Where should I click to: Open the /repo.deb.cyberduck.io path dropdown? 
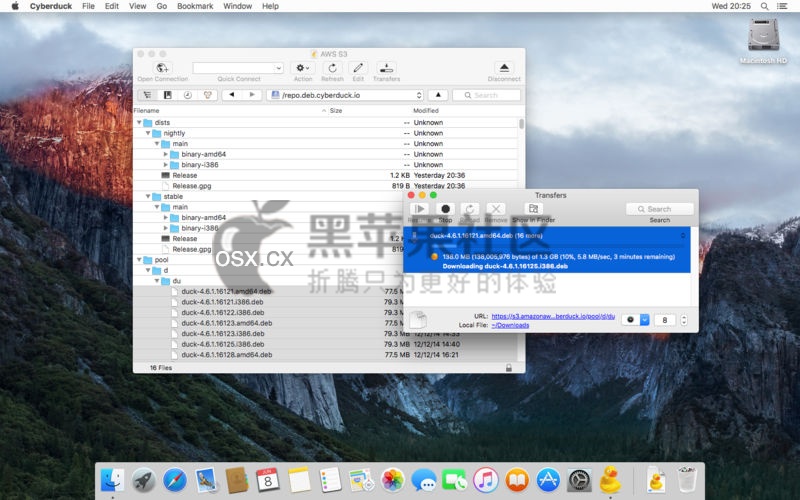(345, 95)
